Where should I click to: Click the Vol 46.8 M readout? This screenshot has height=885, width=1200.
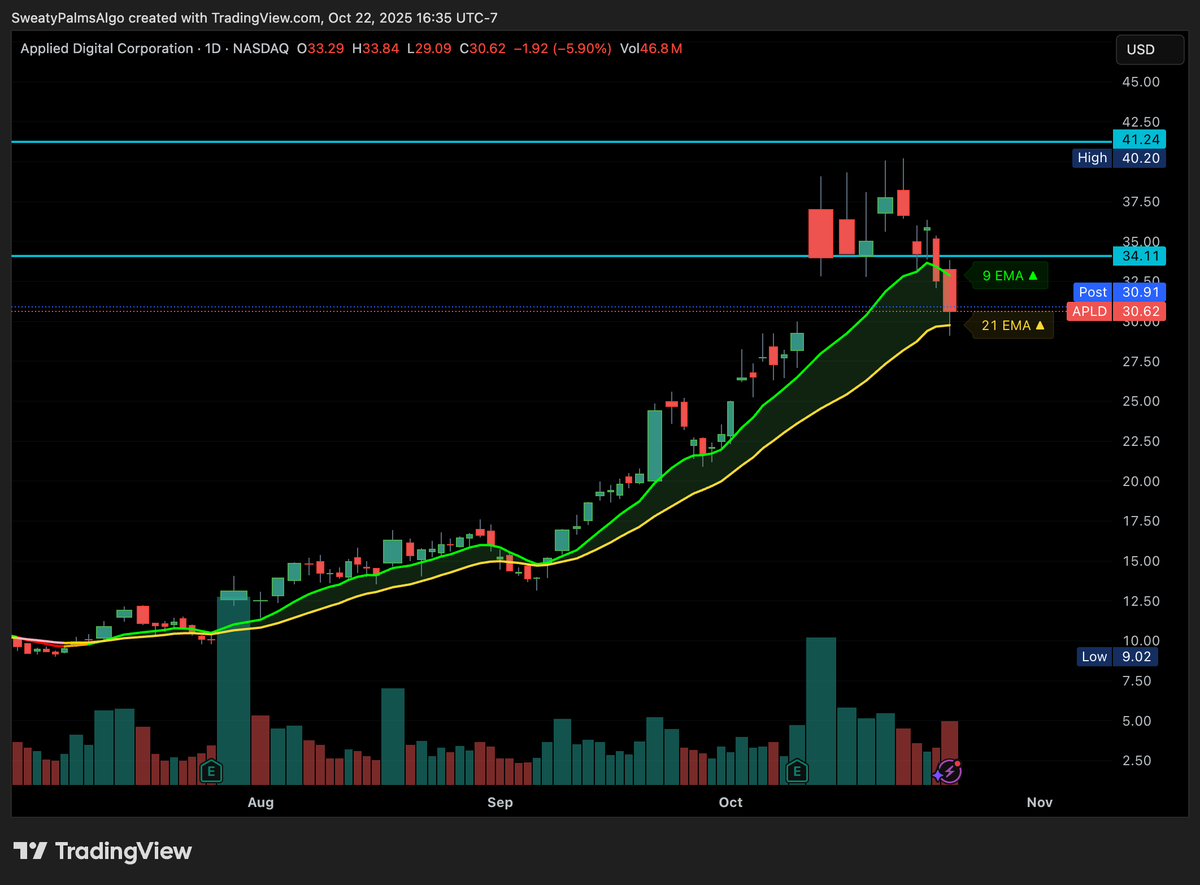pos(651,48)
